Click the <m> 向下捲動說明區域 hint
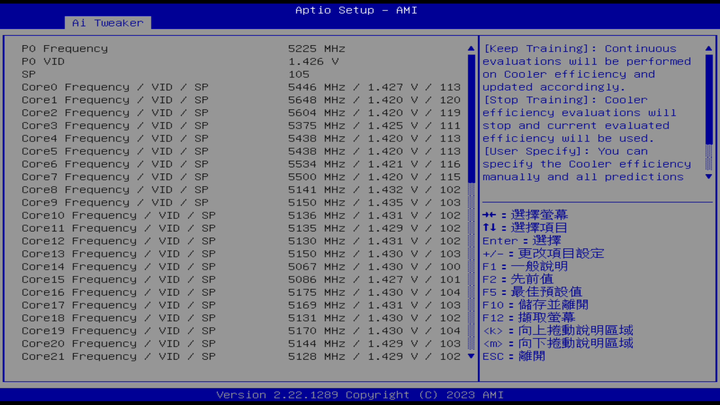 coord(558,343)
